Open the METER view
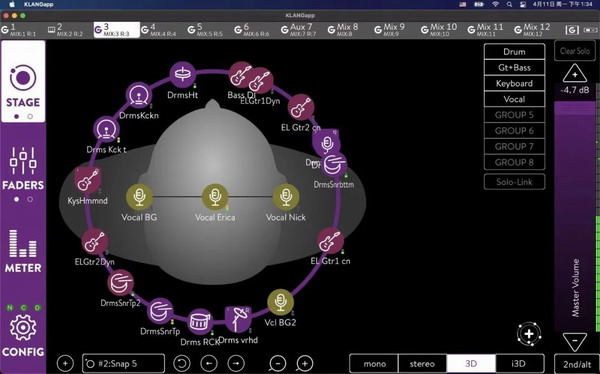Viewport: 600px width, 374px height. point(23,251)
